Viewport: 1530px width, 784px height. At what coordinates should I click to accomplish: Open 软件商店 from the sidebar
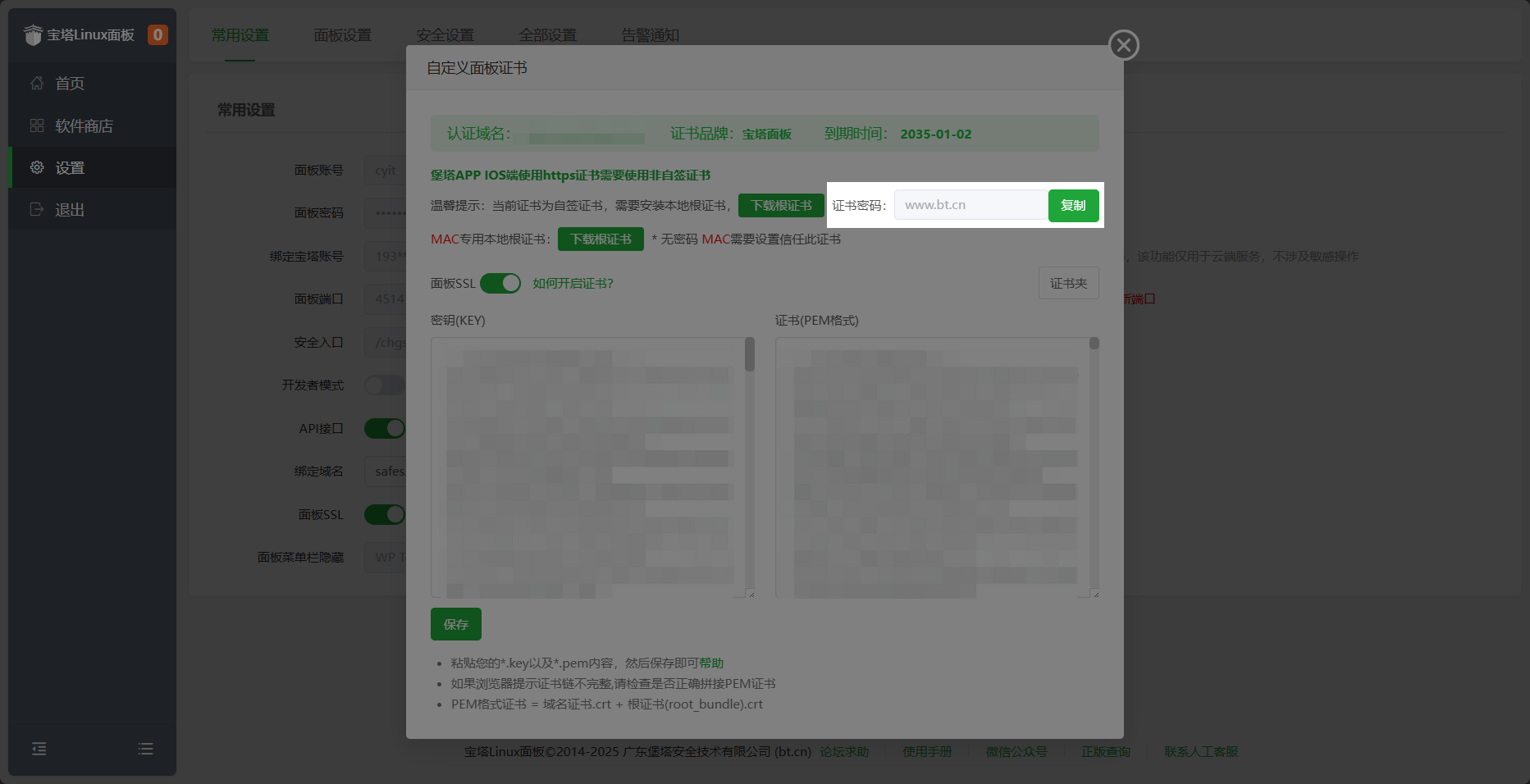click(x=36, y=125)
